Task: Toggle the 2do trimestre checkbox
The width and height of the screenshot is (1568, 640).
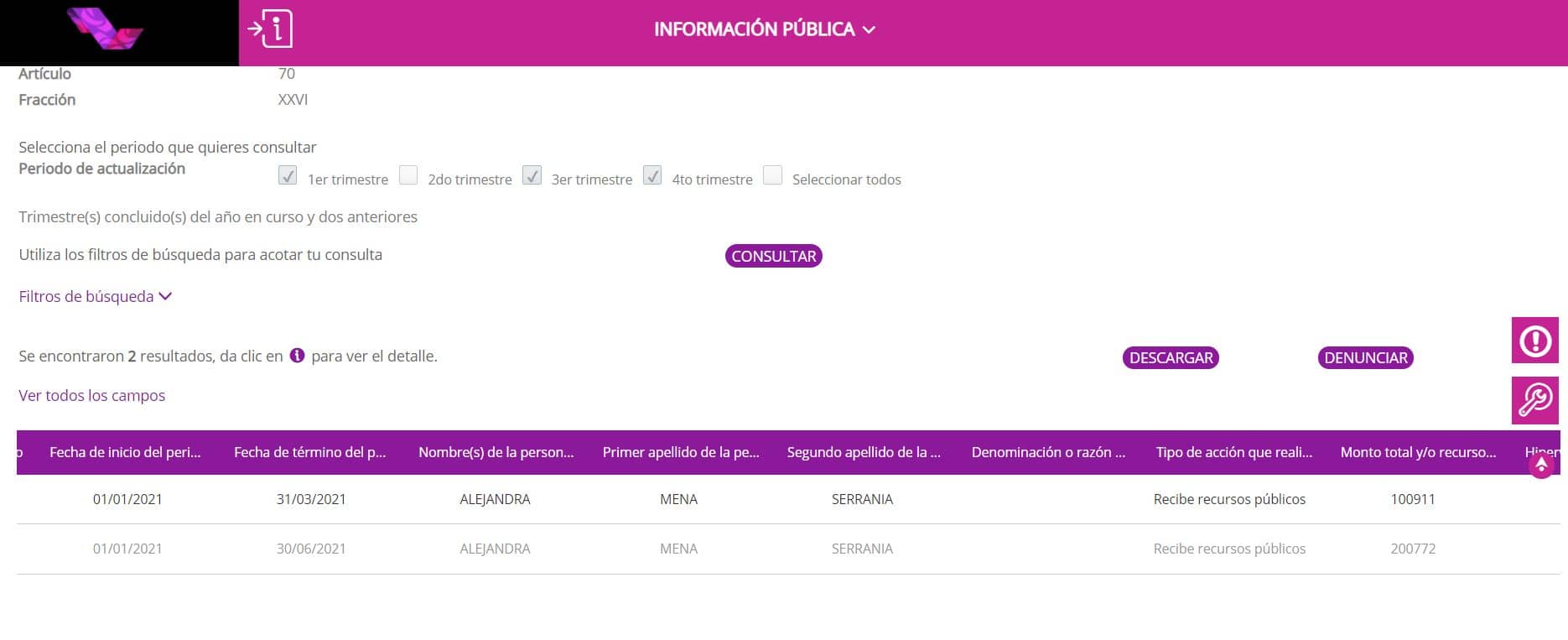Action: (x=408, y=175)
